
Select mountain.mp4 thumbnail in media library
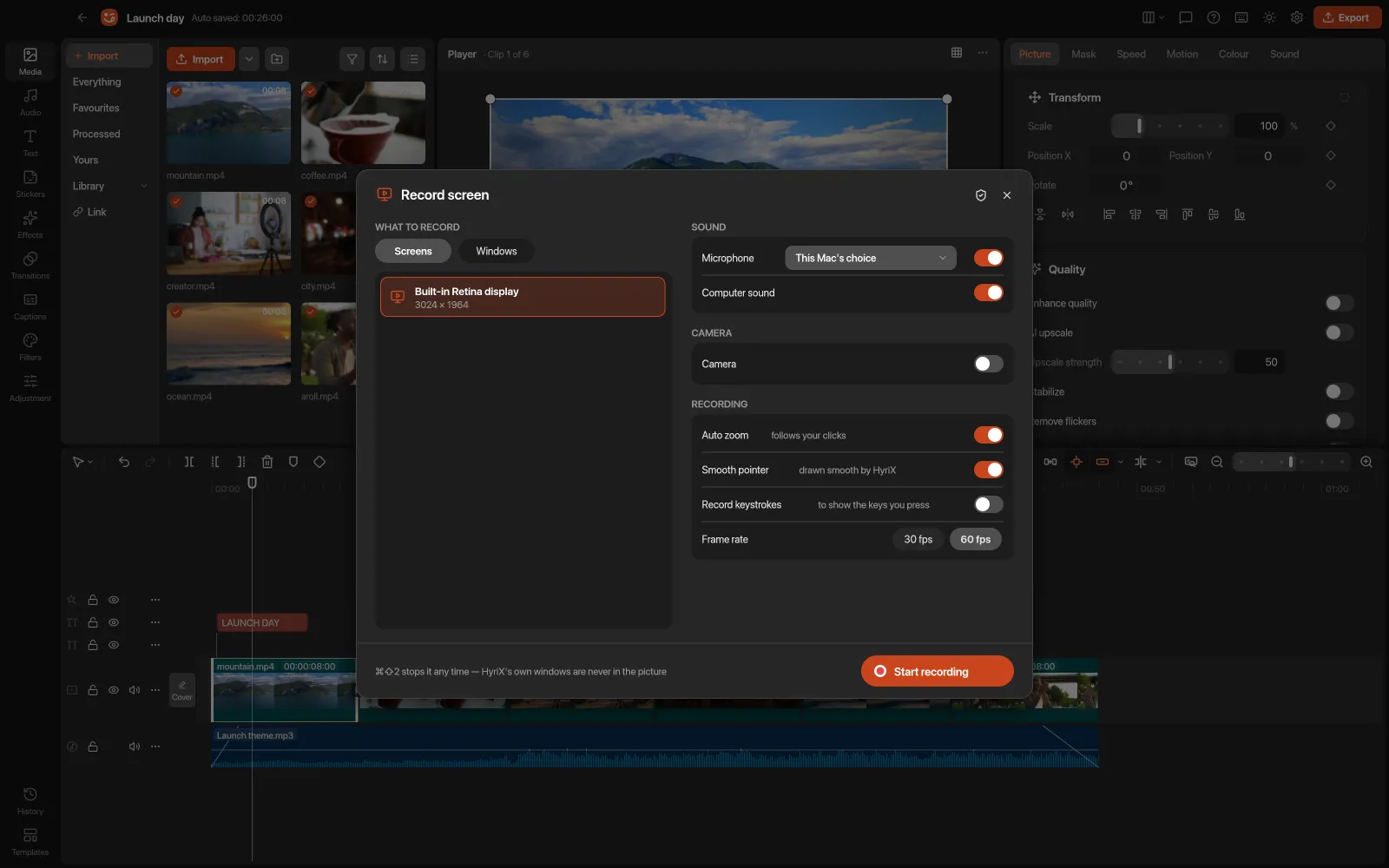pos(228,122)
